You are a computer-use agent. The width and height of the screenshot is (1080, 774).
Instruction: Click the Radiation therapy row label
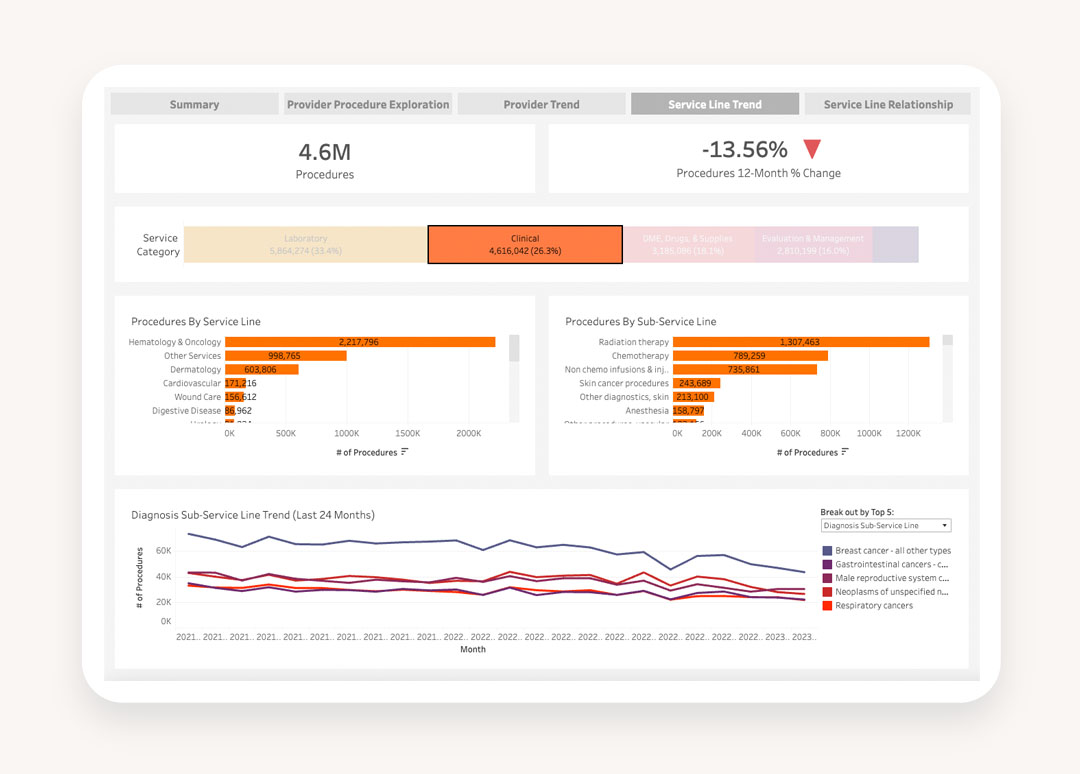tap(634, 342)
